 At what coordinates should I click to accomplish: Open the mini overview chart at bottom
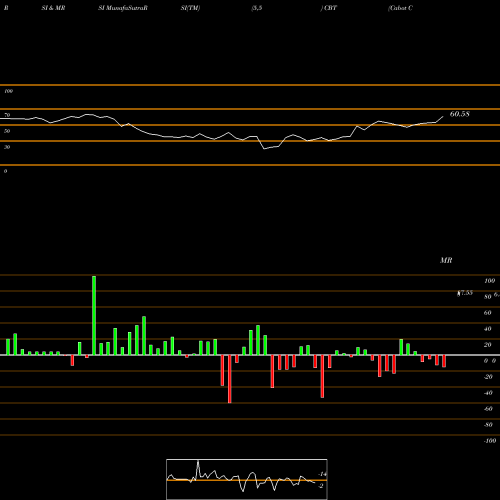tap(247, 479)
